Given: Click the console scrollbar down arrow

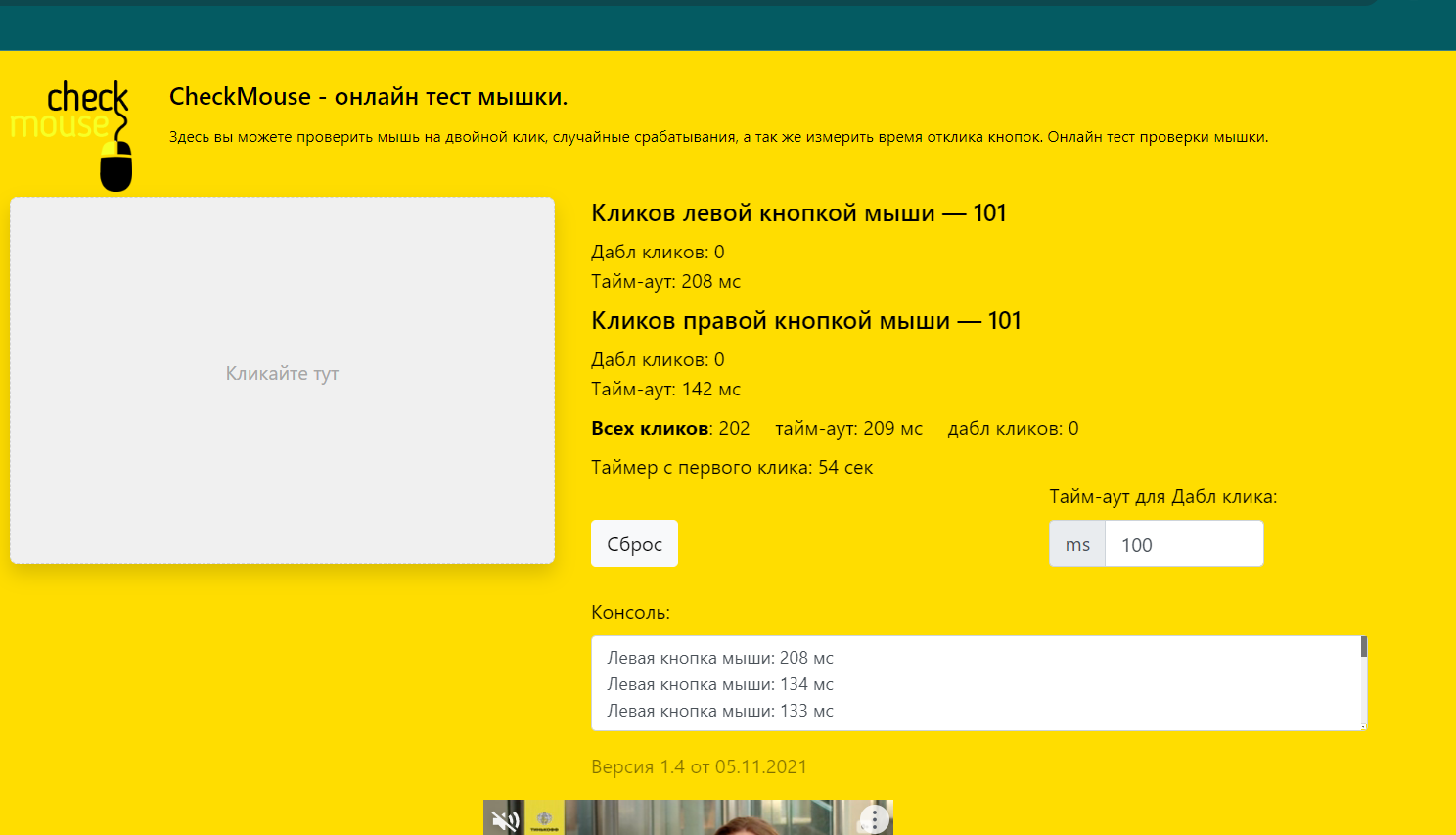Looking at the screenshot, I should pos(1363,725).
